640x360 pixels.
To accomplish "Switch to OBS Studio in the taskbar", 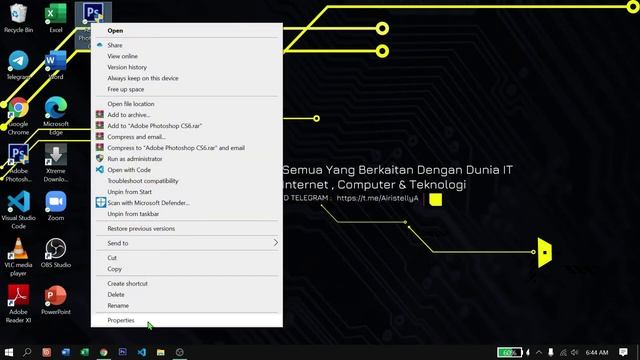I will 180,352.
